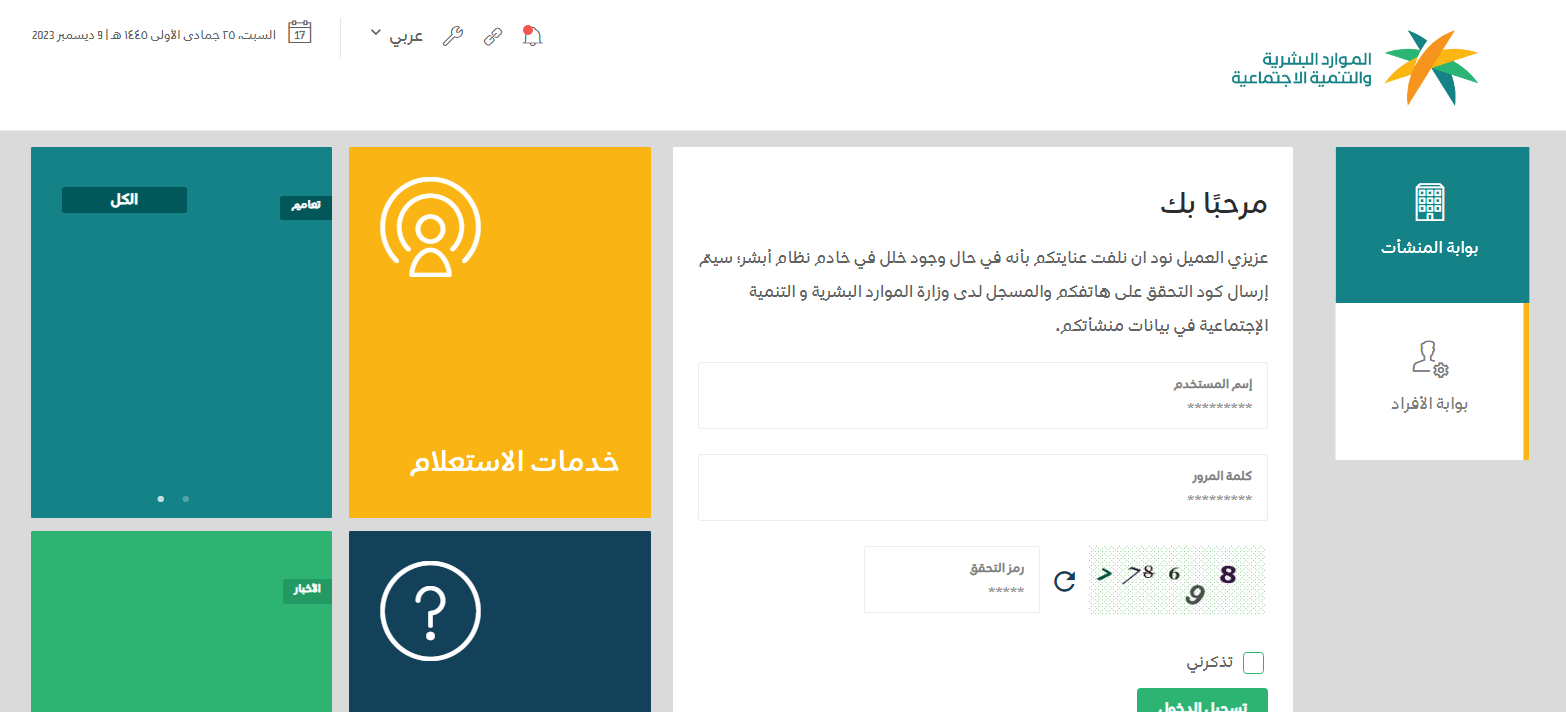
Task: Open the notifications bell icon
Action: (532, 36)
